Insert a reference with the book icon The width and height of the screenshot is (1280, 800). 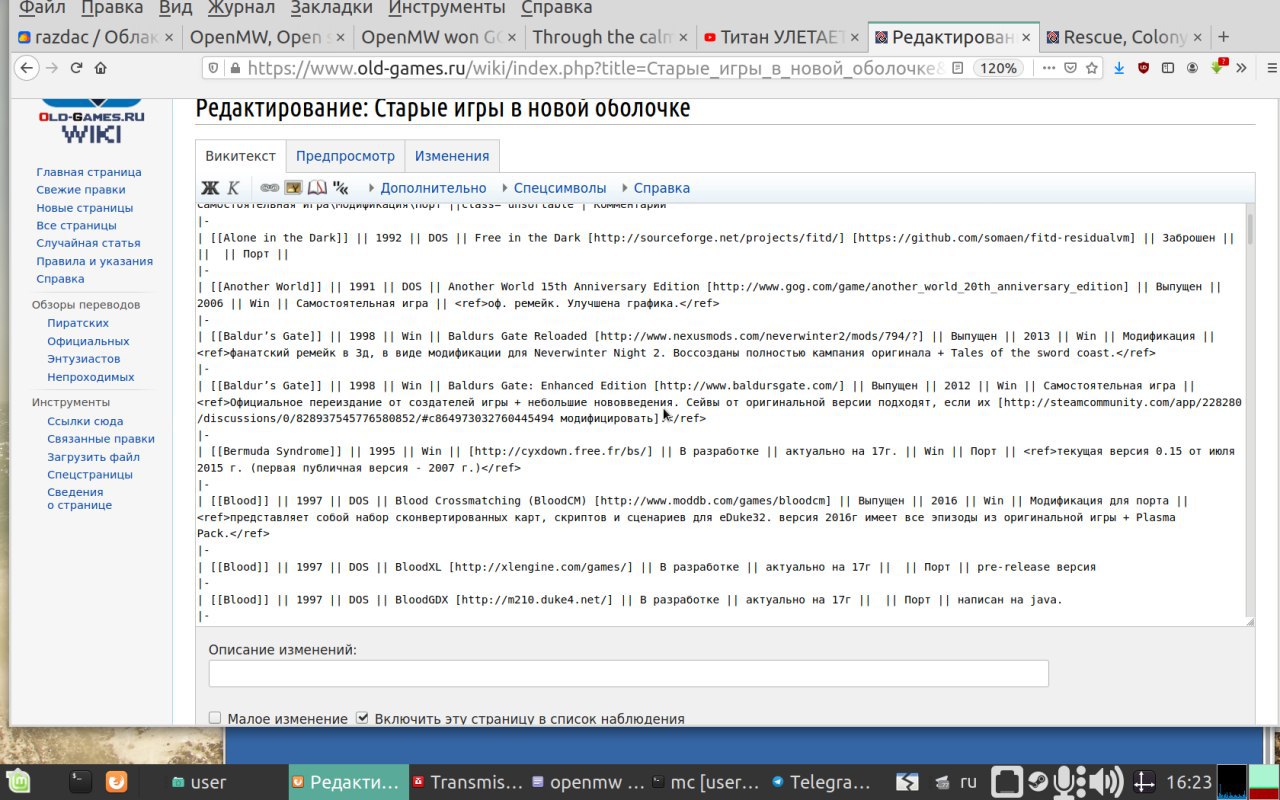[317, 188]
